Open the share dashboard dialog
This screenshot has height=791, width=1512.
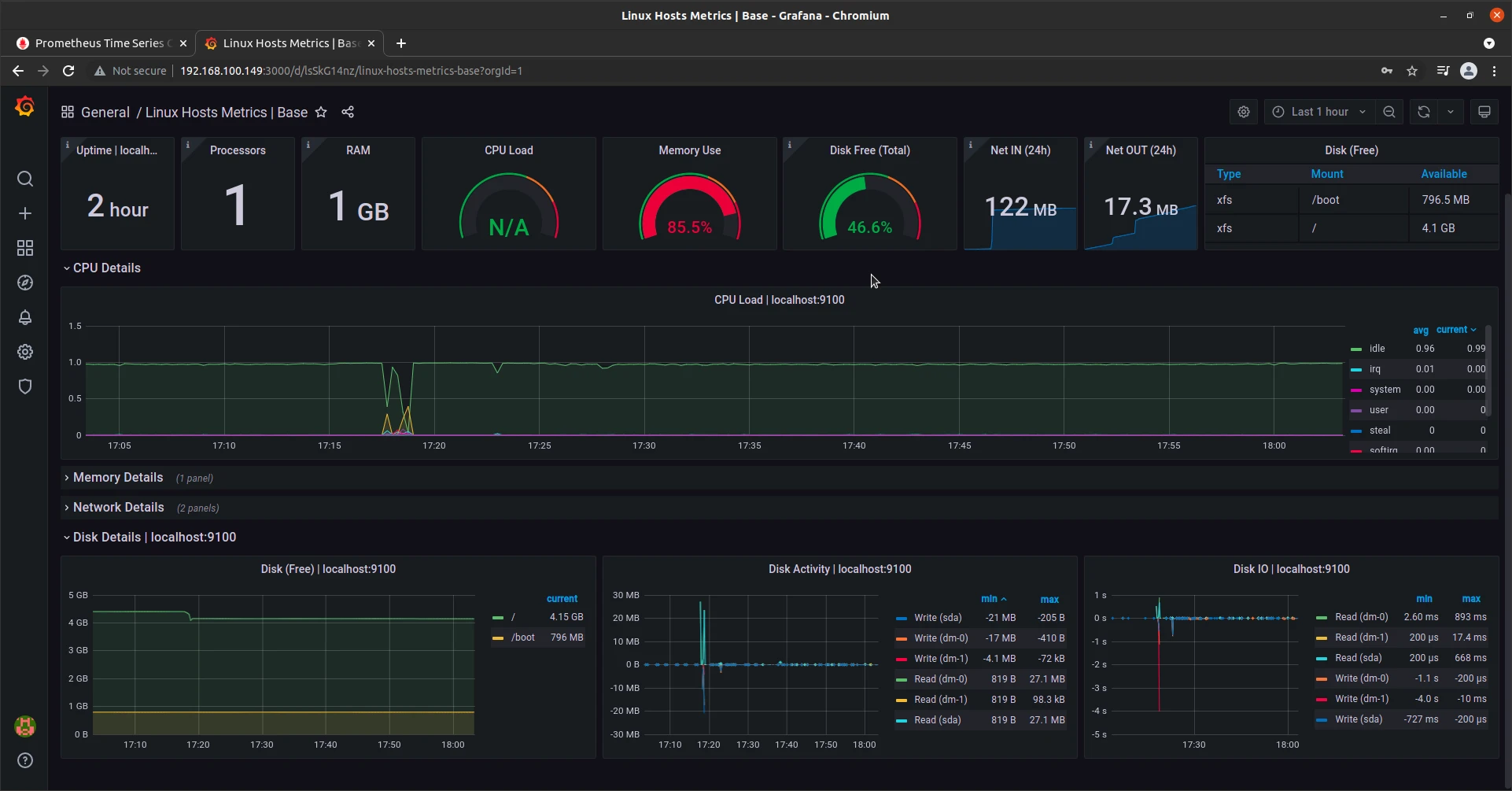(x=348, y=113)
